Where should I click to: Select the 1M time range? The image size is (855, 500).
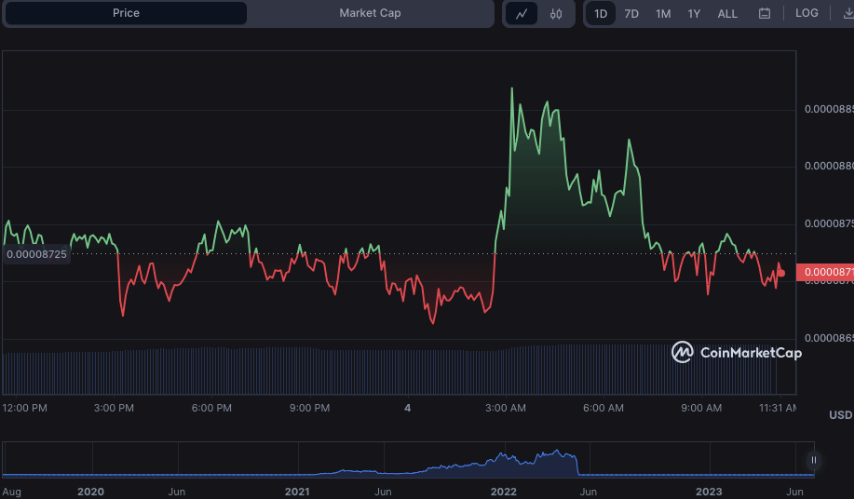(663, 14)
